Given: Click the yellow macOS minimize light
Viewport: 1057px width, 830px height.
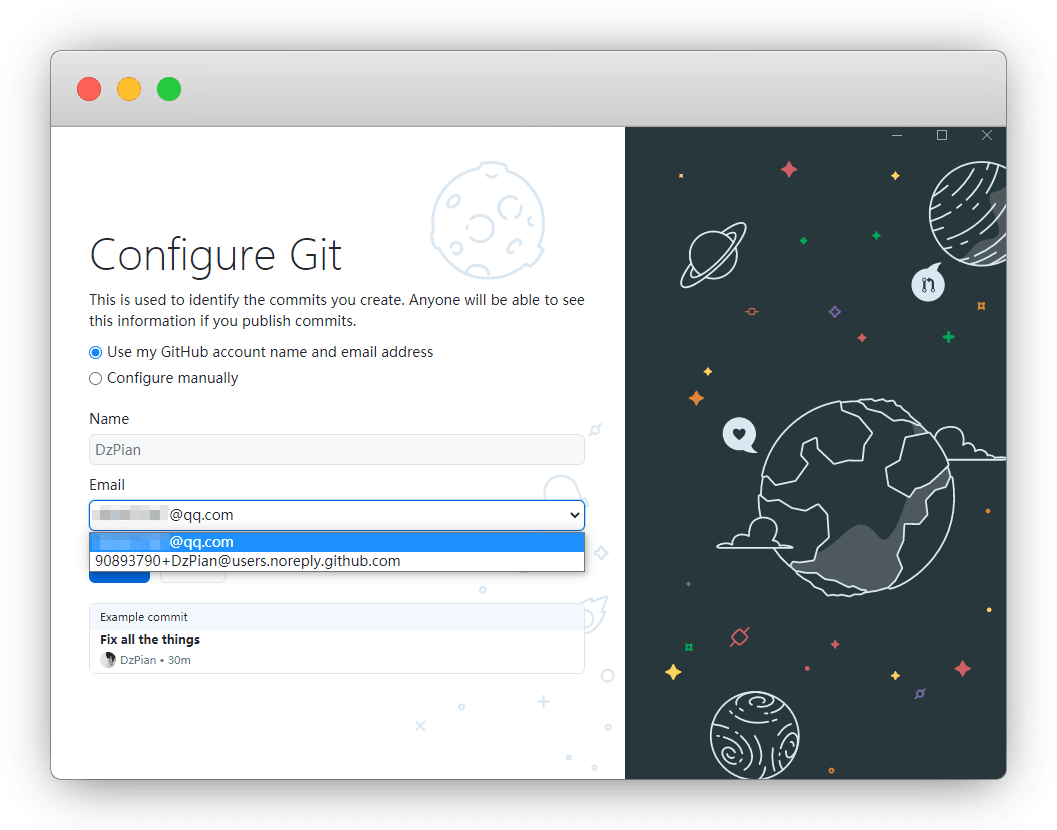Looking at the screenshot, I should pyautogui.click(x=129, y=89).
